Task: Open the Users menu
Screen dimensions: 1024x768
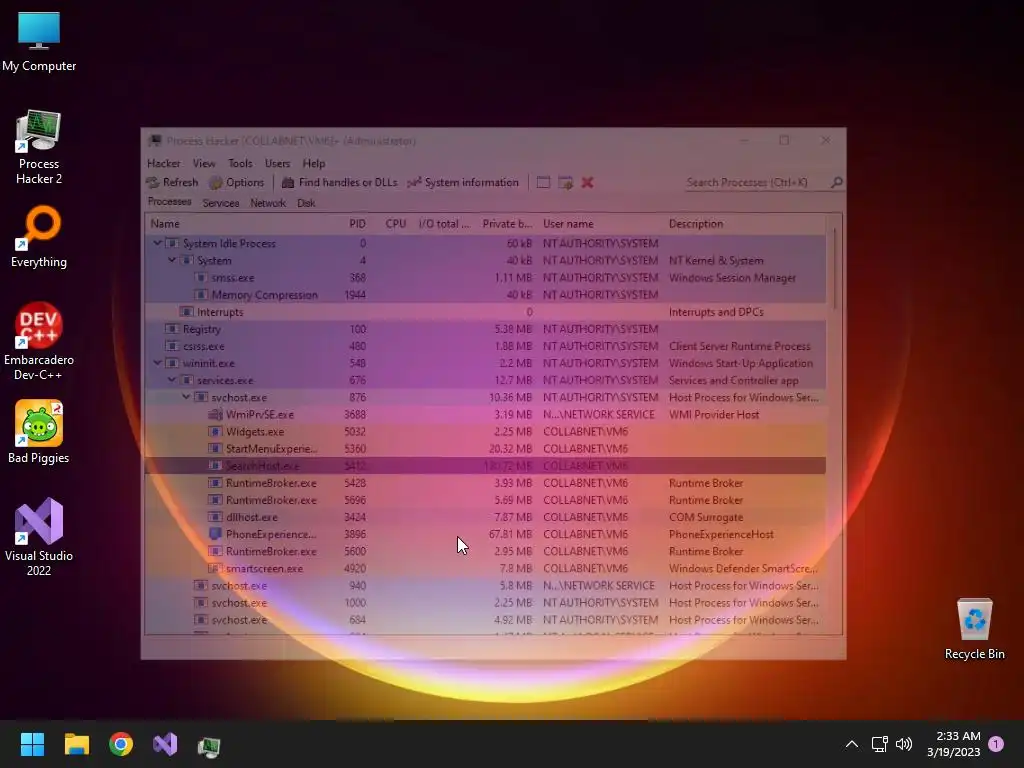Action: (x=277, y=163)
